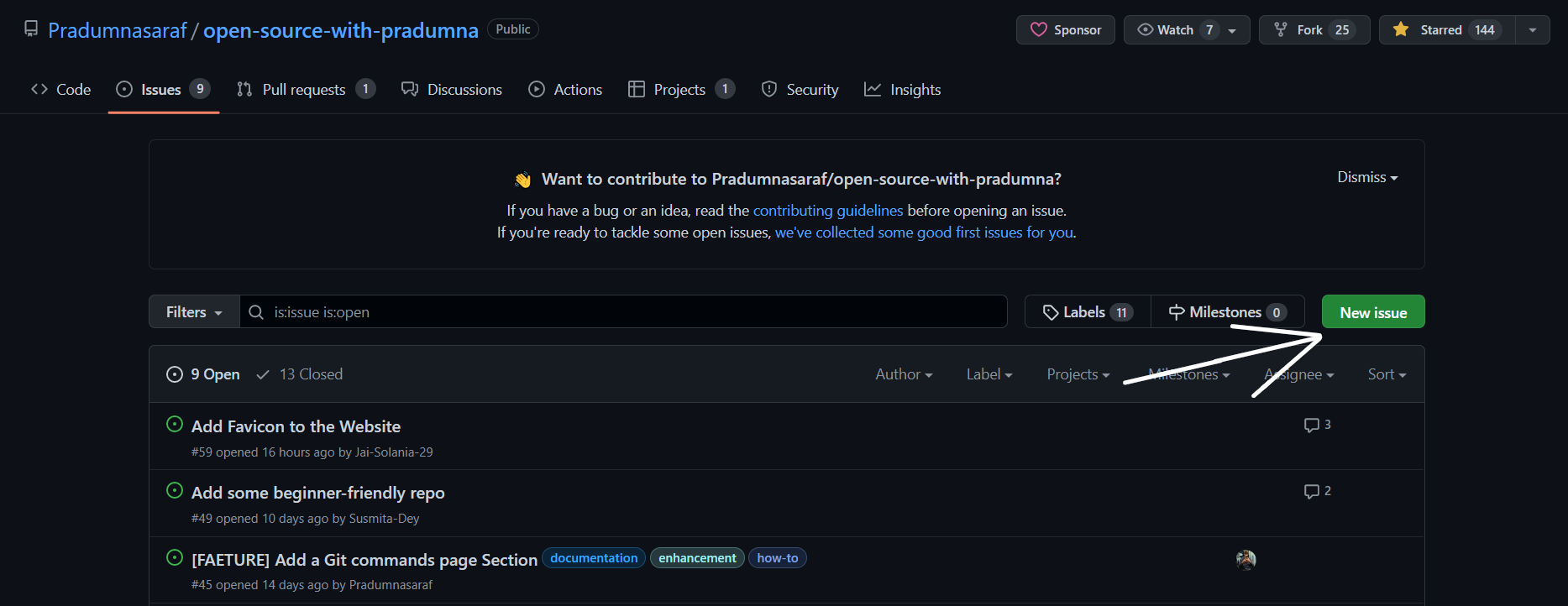1568x606 pixels.
Task: Open author link Pradumnasaraf under issue #45
Action: pos(391,585)
